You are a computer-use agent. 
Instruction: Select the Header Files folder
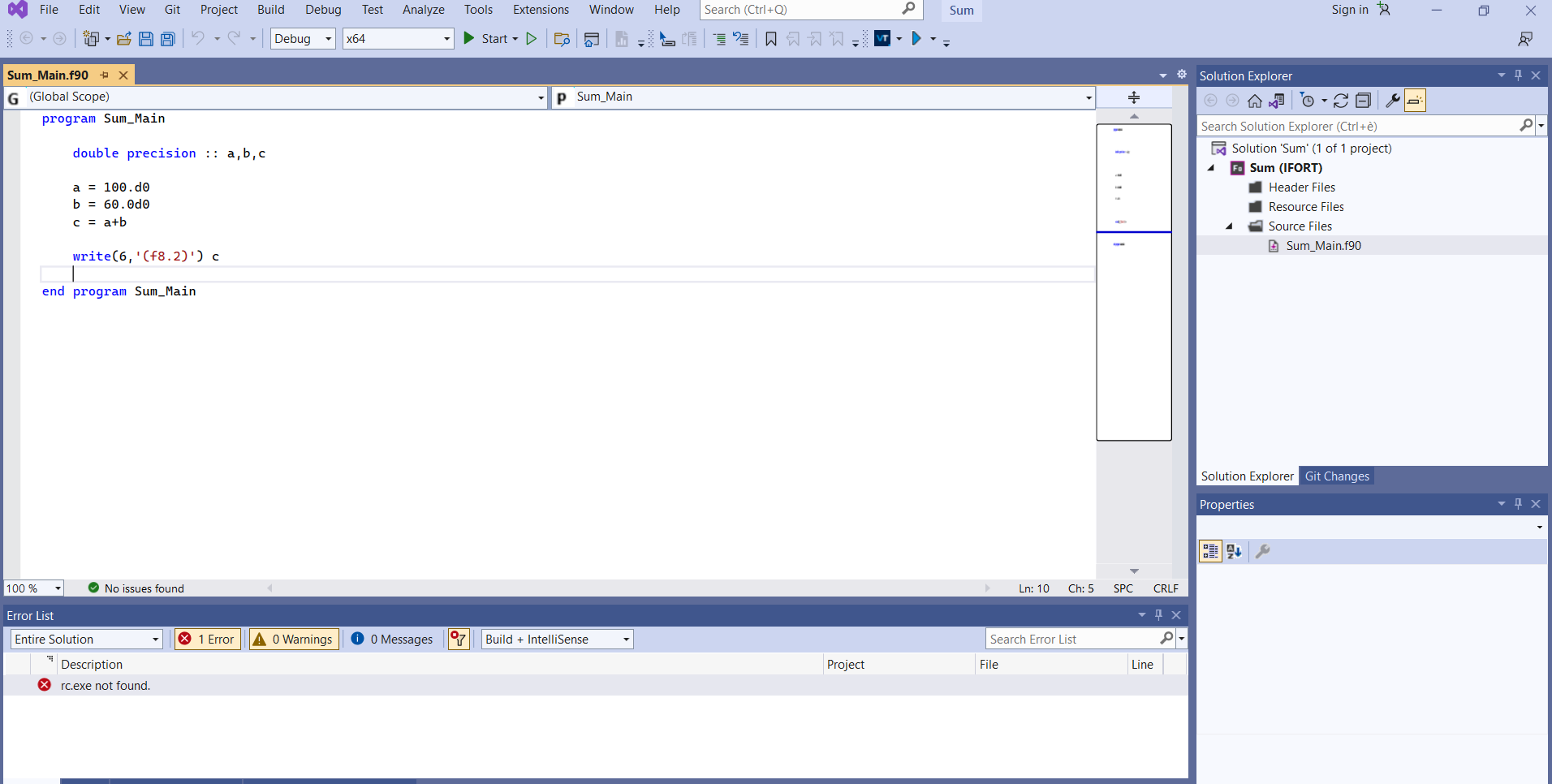click(1301, 187)
